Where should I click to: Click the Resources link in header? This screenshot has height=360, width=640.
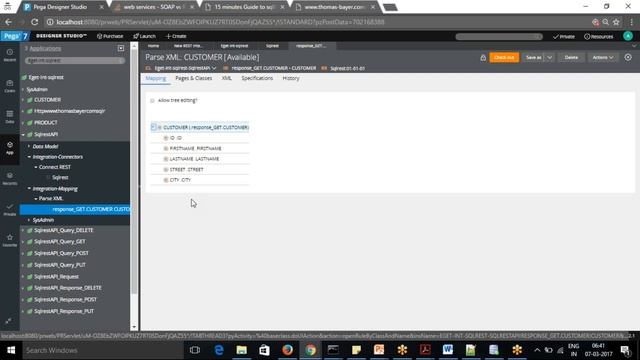[x=598, y=36]
